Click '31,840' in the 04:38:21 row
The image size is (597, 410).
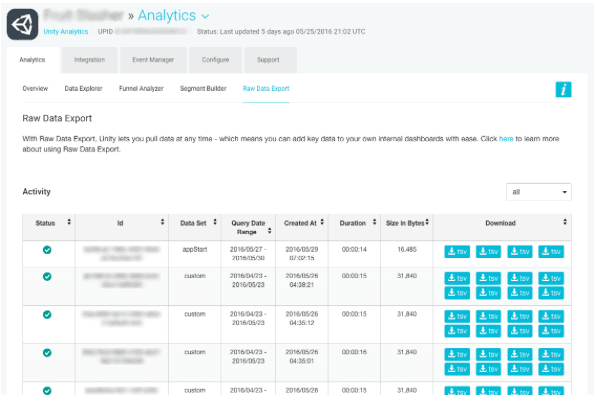coord(407,276)
